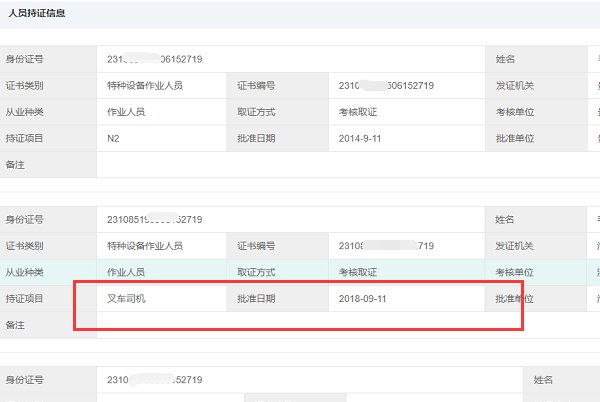Click 批准单位 label in the N2 record
The image size is (600, 402).
[x=515, y=138]
